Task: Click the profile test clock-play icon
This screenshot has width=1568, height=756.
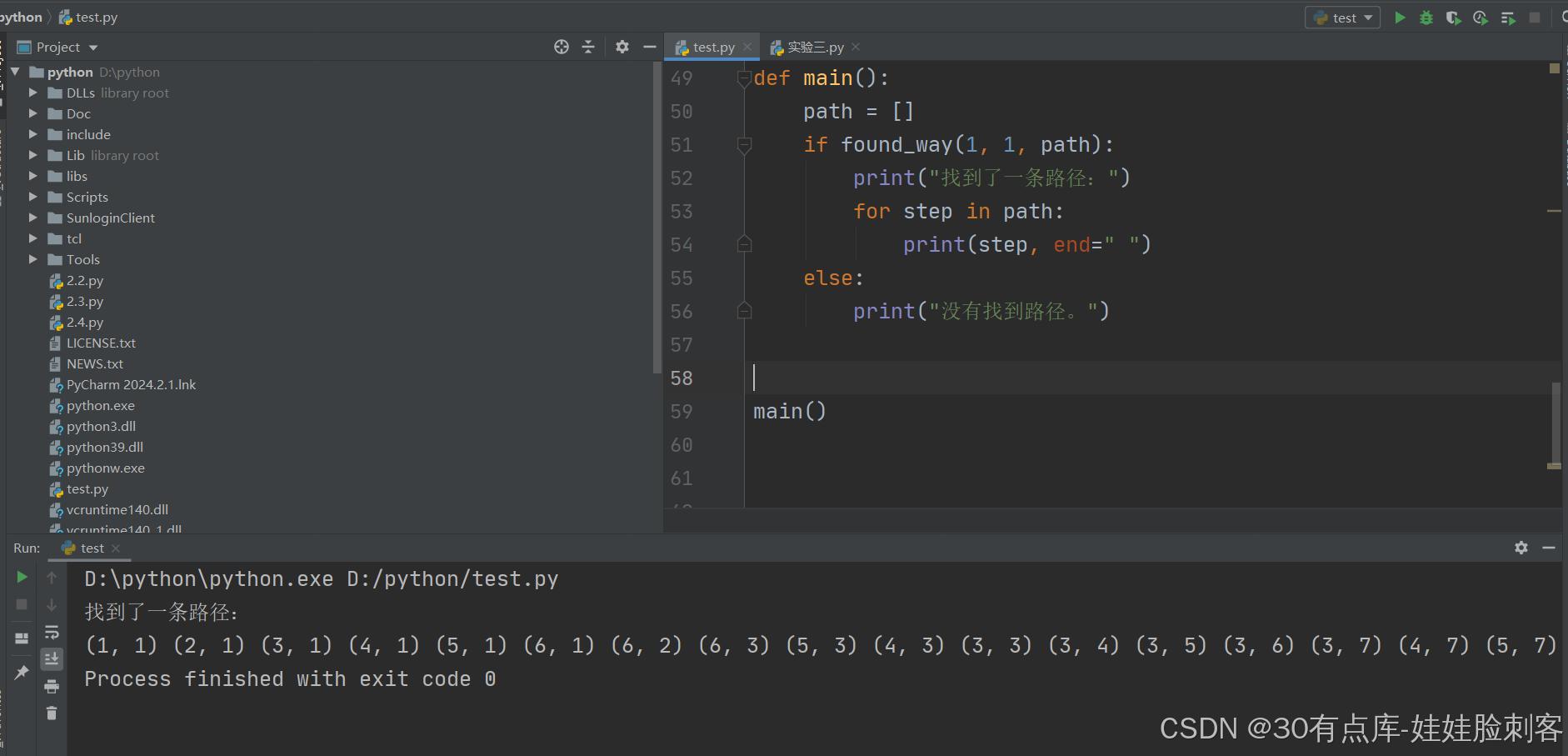Action: coord(1481,18)
